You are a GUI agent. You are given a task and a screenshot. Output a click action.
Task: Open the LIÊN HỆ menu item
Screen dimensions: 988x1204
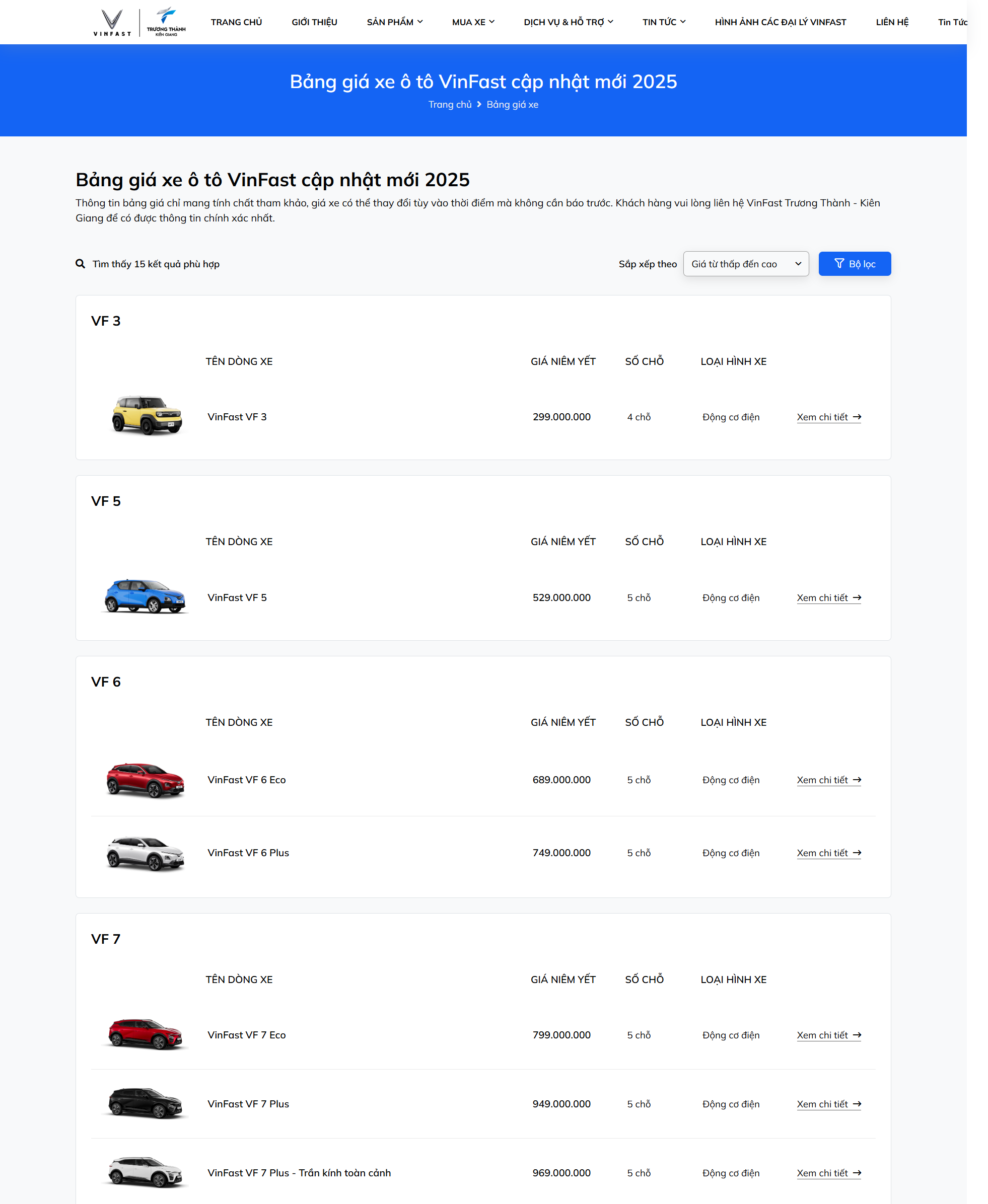892,22
